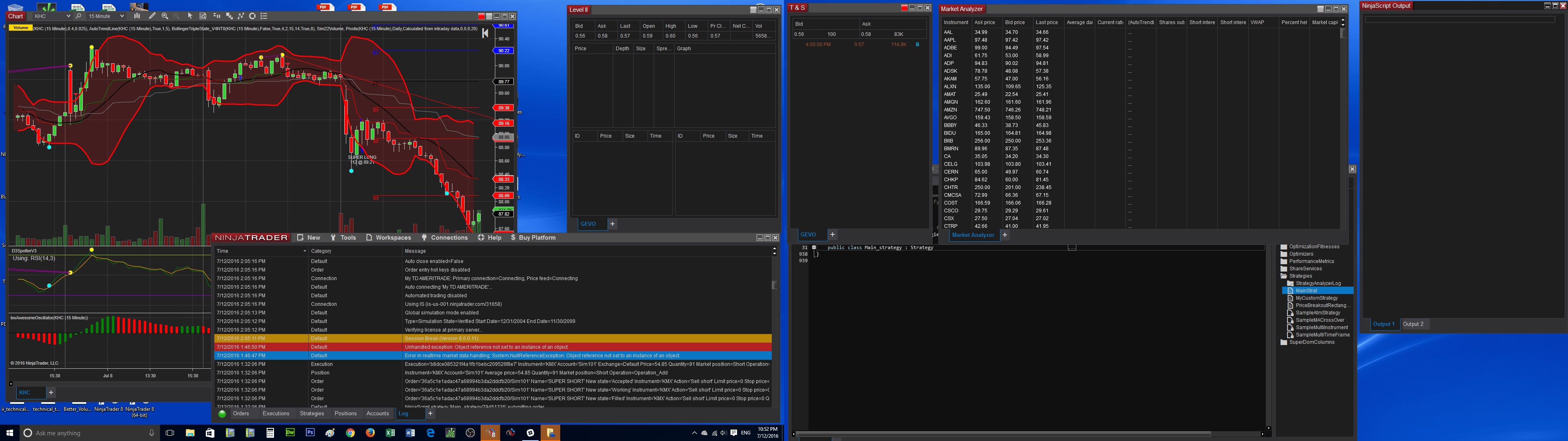
Task: Select the drawing tools pencil icon
Action: (x=152, y=16)
